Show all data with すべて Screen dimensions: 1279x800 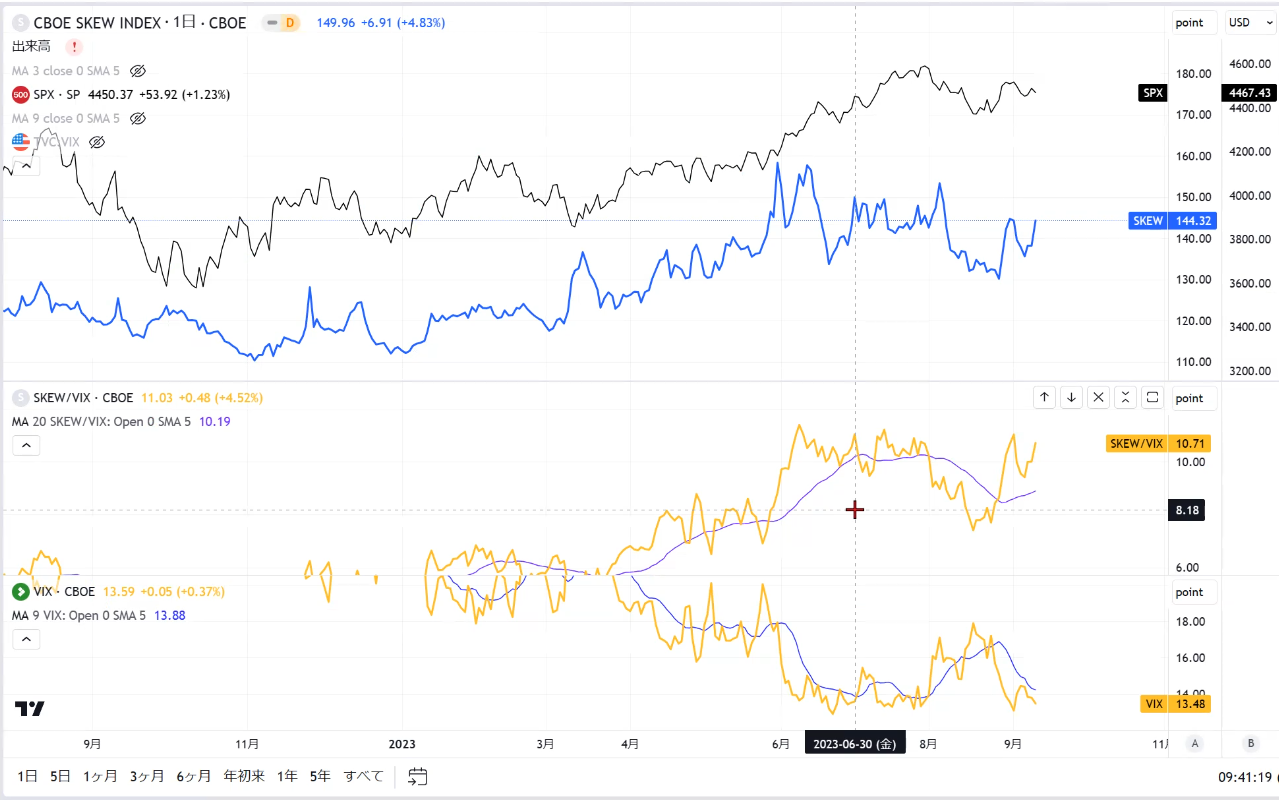click(x=364, y=776)
